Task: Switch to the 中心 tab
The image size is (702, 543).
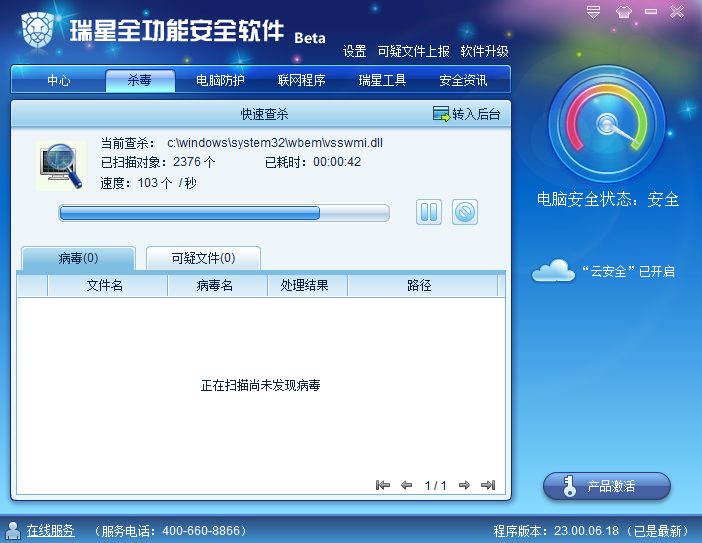Action: [x=59, y=80]
